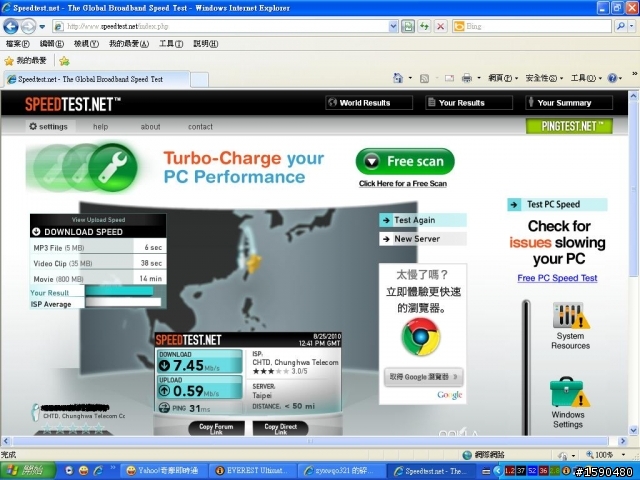The height and width of the screenshot is (480, 640).
Task: Click the blue Help question icon
Action: click(612, 78)
